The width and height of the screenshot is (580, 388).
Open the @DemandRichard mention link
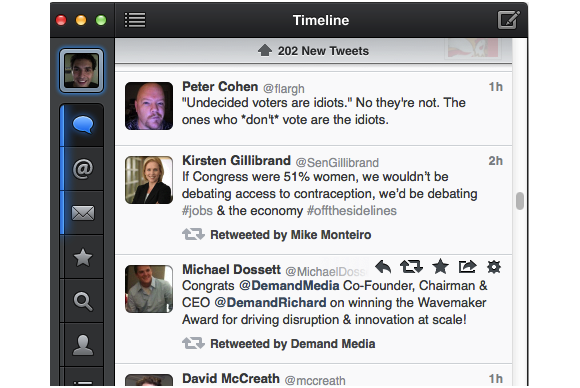[270, 303]
